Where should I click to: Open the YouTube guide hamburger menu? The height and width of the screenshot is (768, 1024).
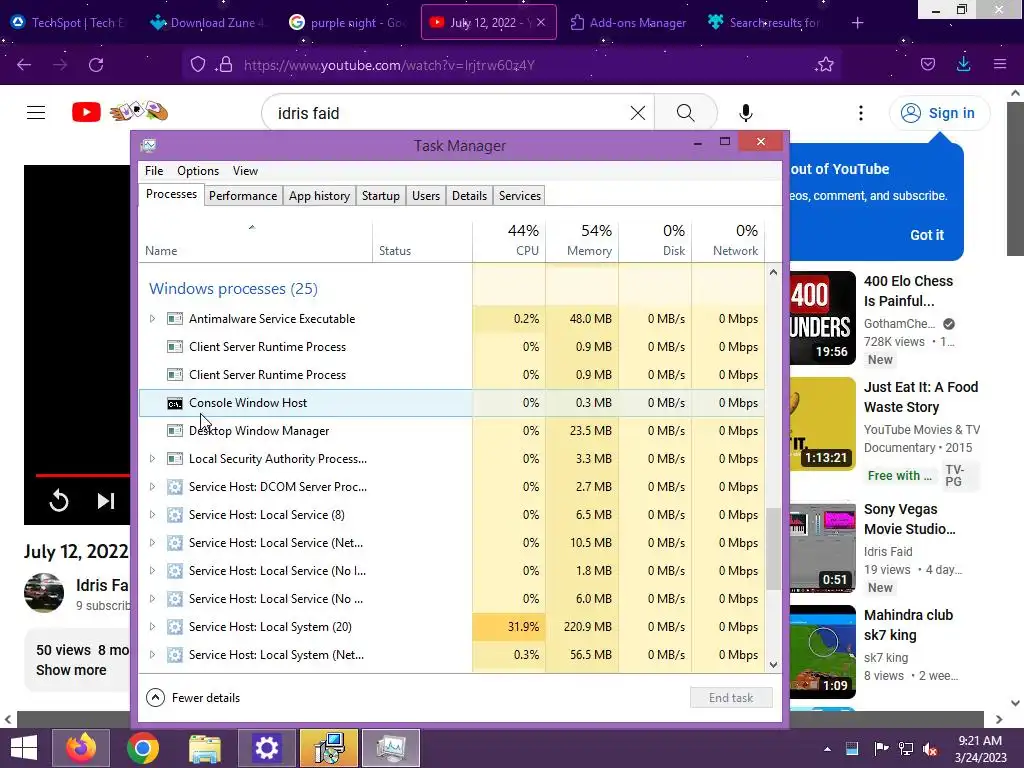coord(36,113)
